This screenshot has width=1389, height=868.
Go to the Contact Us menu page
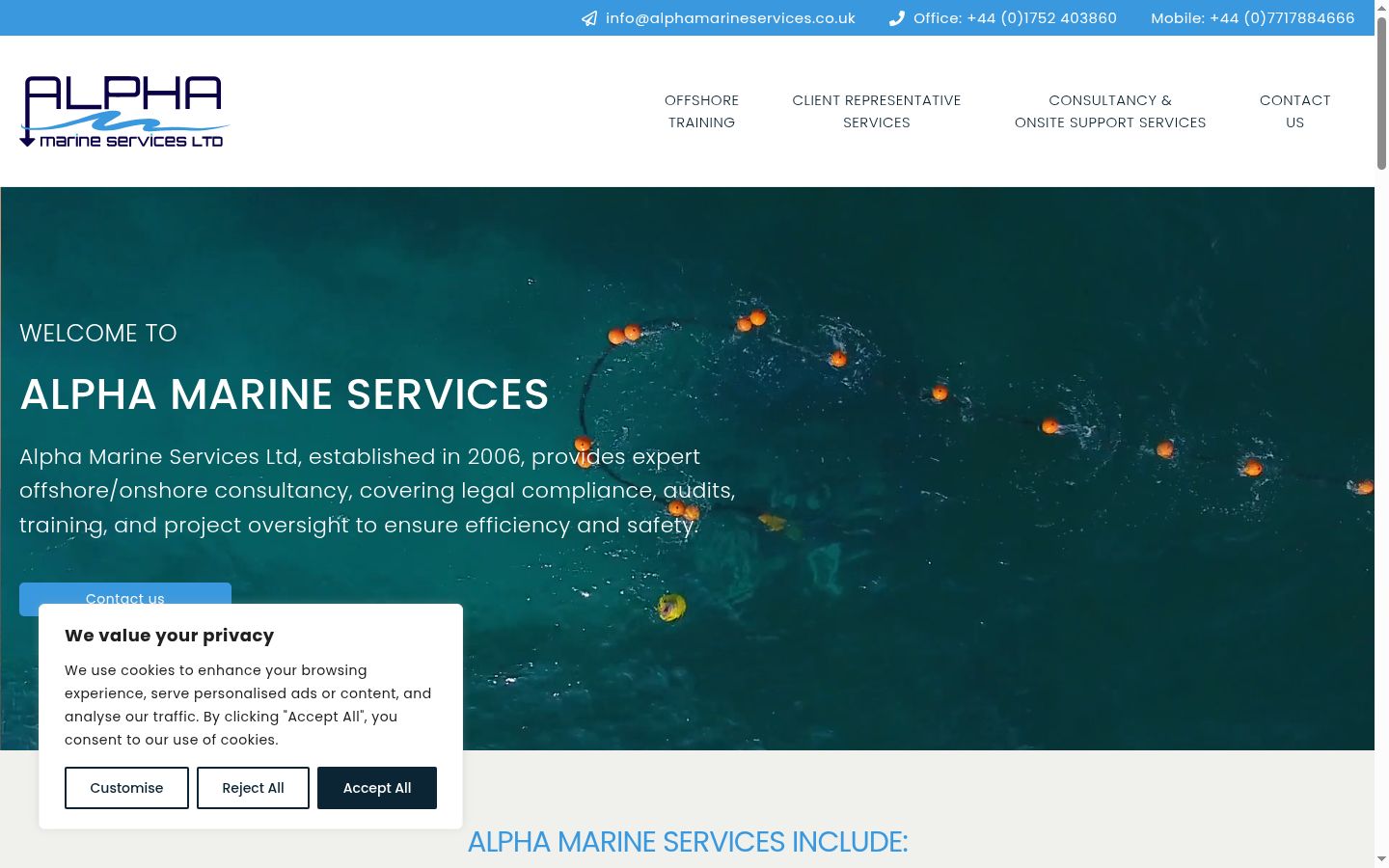point(1294,111)
